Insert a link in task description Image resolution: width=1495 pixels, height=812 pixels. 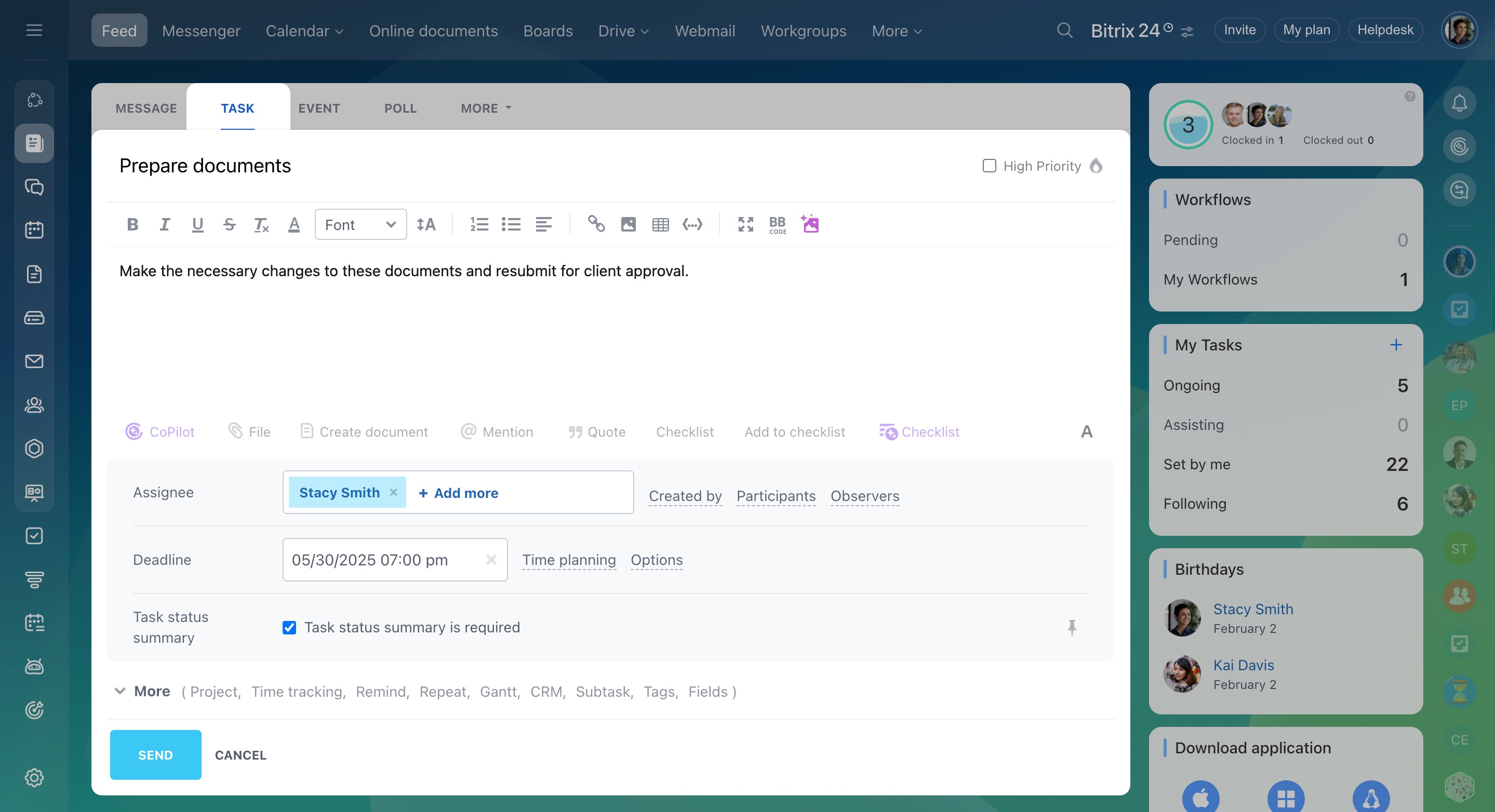[x=596, y=224]
